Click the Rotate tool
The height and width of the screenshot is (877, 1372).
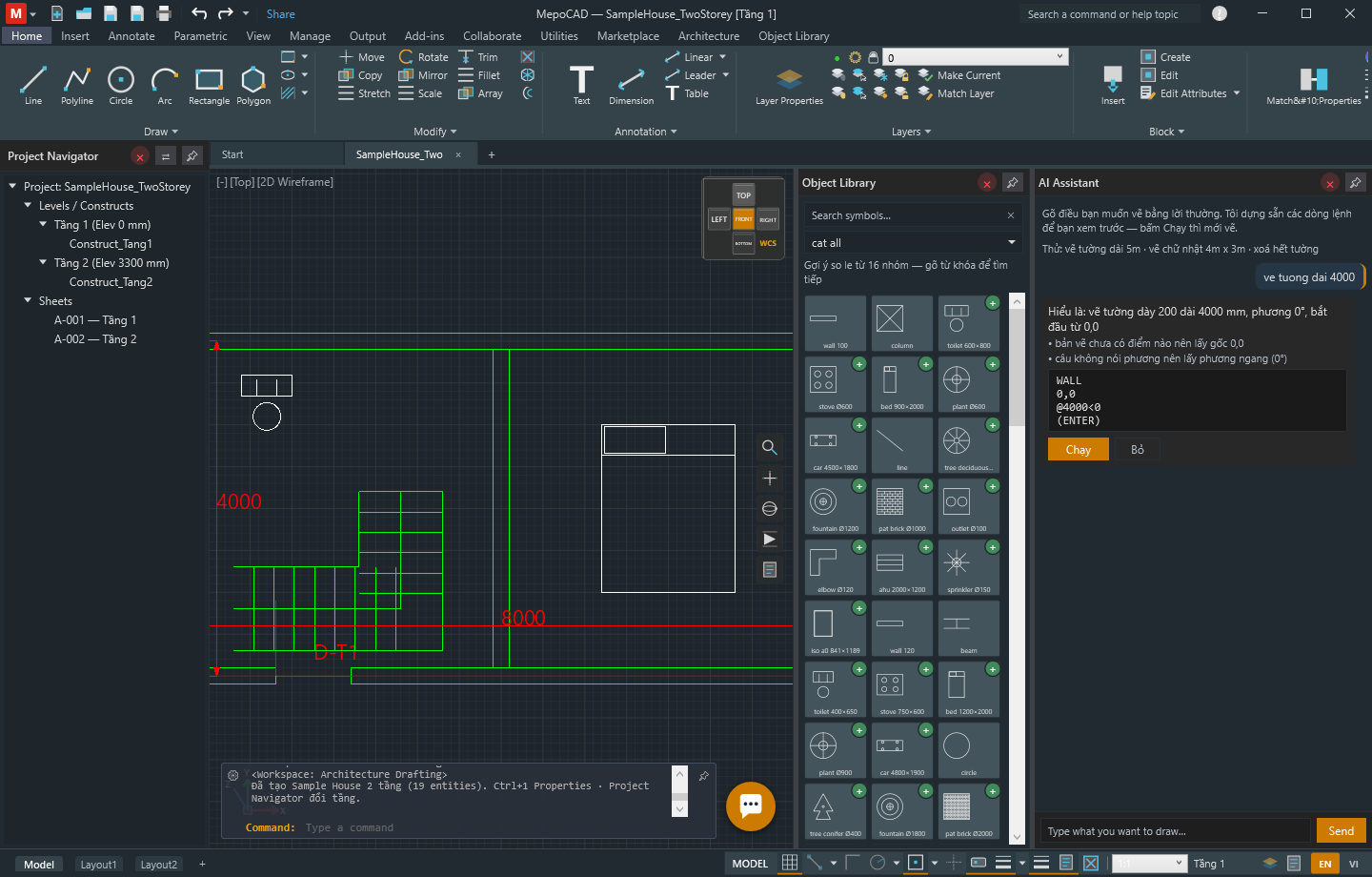click(x=423, y=57)
